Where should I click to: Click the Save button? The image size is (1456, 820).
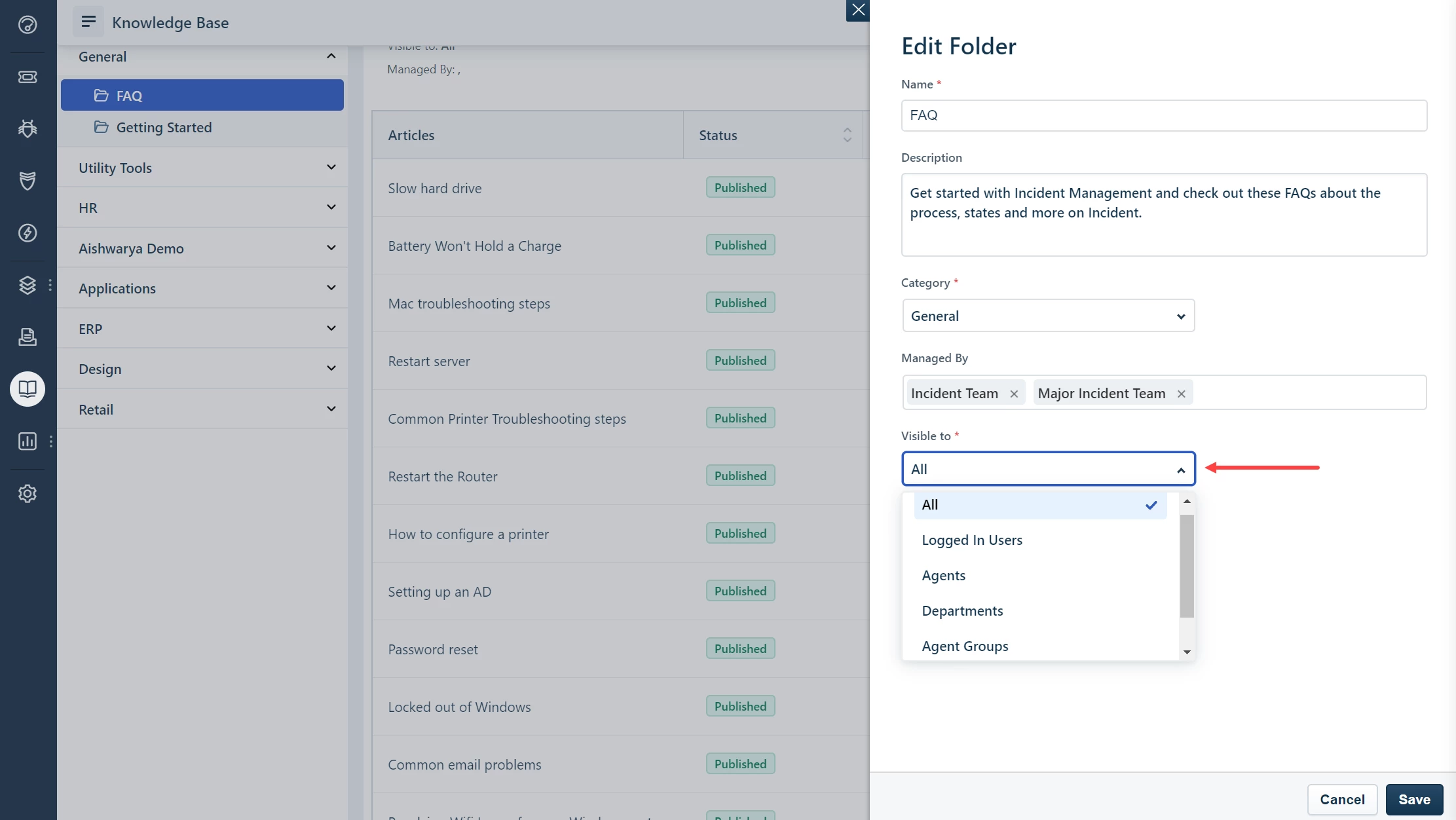click(1414, 799)
